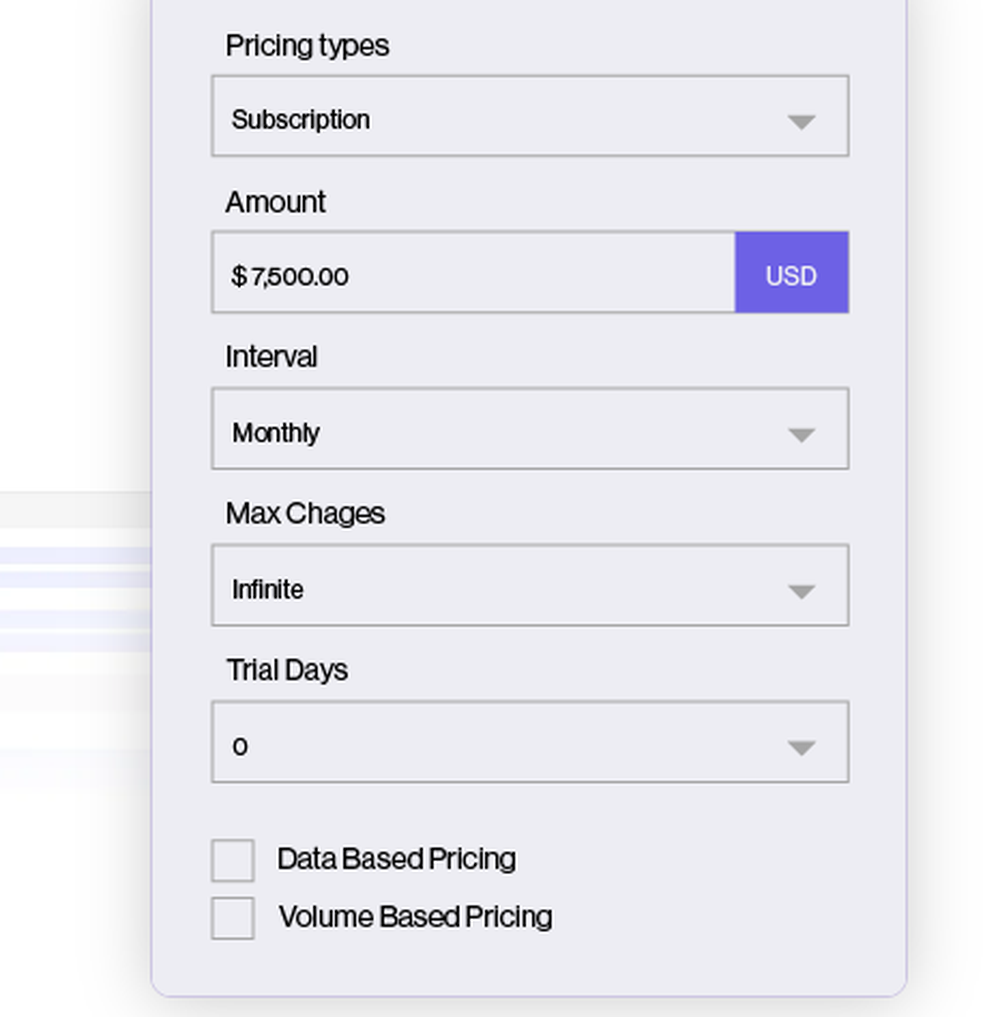
Task: Tick the Volume Based Pricing checkbox
Action: [x=233, y=918]
